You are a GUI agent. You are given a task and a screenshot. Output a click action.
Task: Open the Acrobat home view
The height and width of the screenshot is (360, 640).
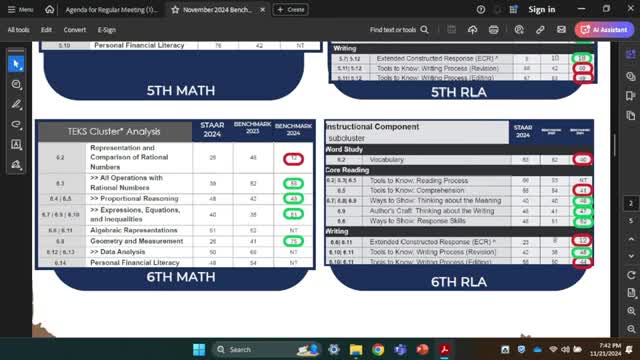click(x=49, y=9)
